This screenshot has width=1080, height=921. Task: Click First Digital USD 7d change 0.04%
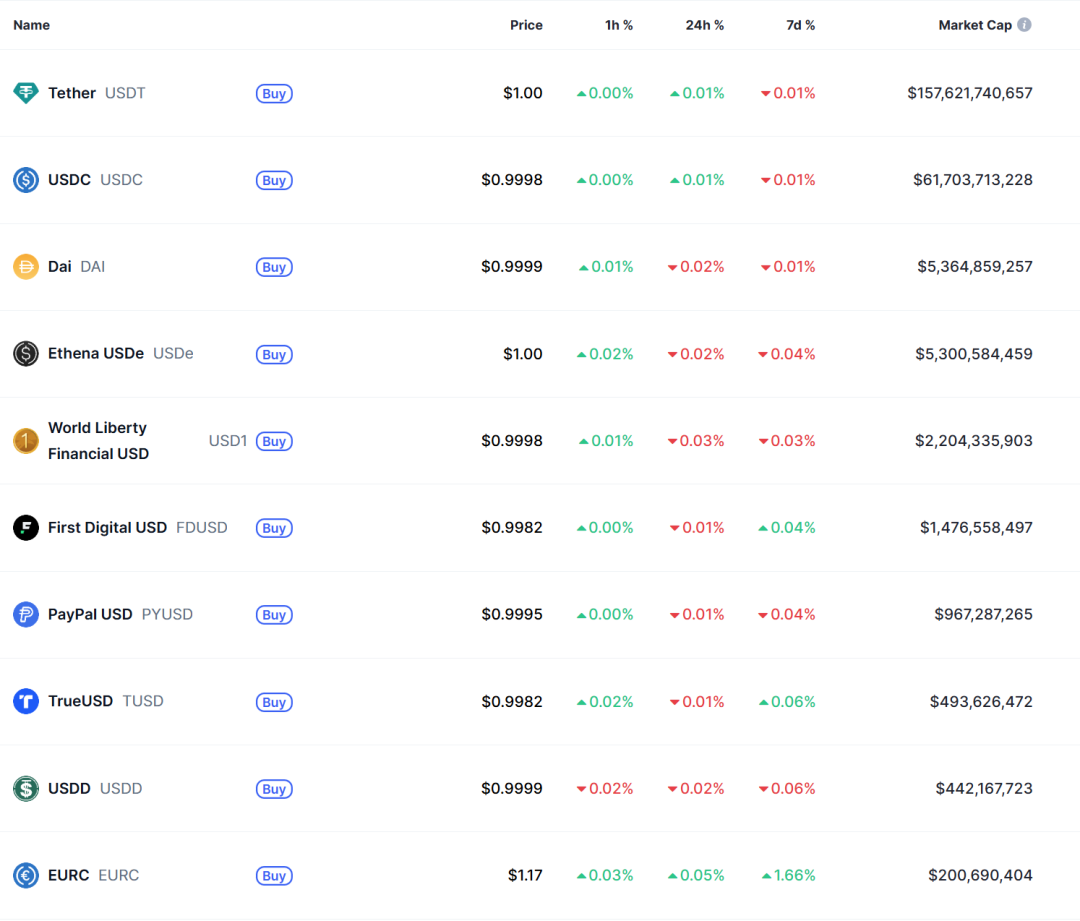click(787, 528)
